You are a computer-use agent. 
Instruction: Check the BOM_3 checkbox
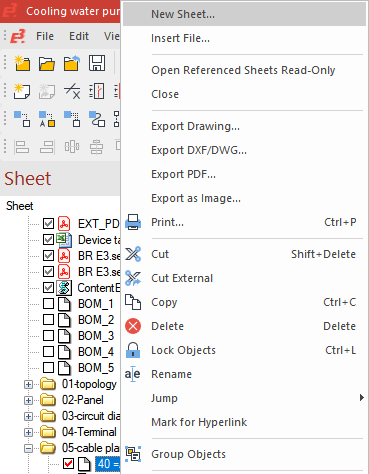(48, 335)
